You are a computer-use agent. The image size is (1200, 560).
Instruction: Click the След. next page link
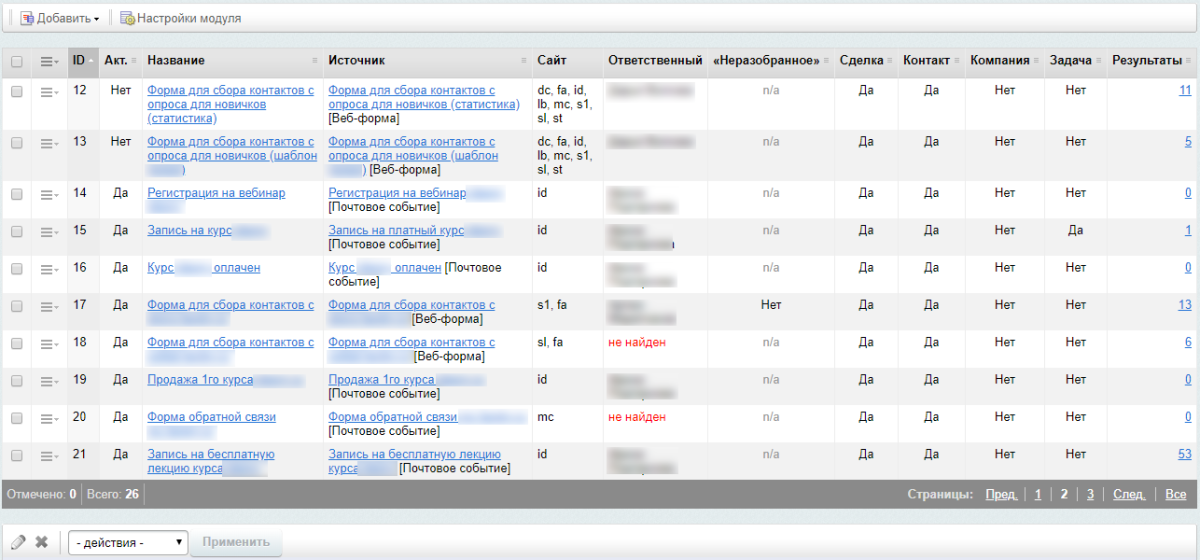tap(1129, 494)
